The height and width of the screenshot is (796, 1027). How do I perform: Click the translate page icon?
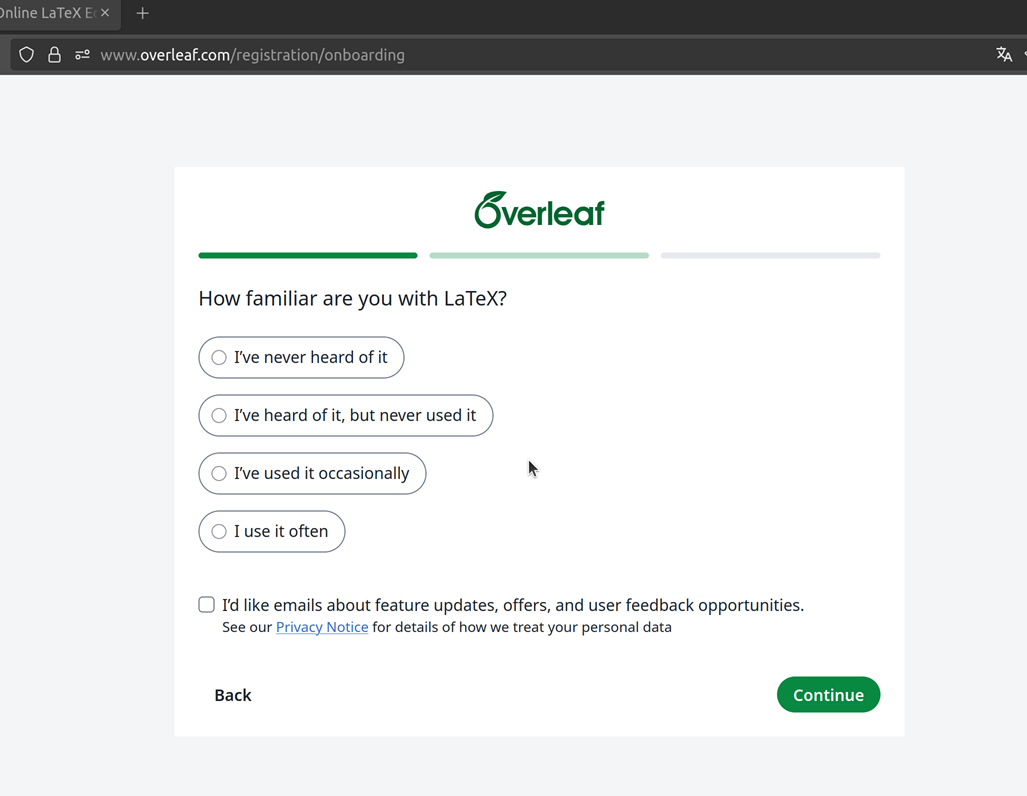1004,55
